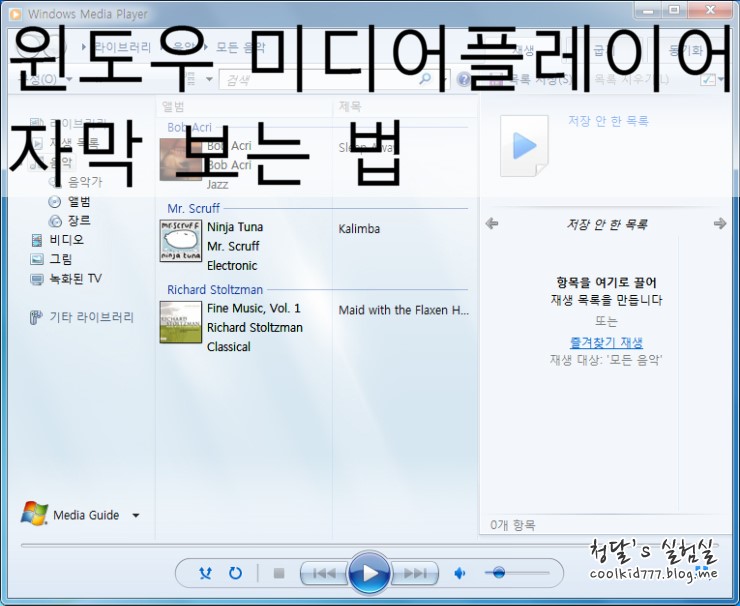This screenshot has height=606, width=740.
Task: Click the Classical genre text
Action: [x=229, y=347]
